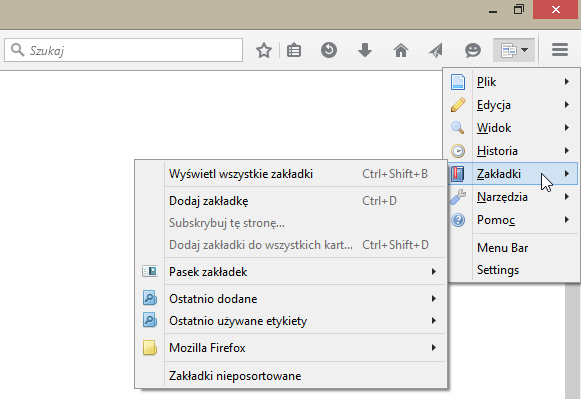
Task: Click Dodaj zakładki do wszystkich kart
Action: (291, 245)
